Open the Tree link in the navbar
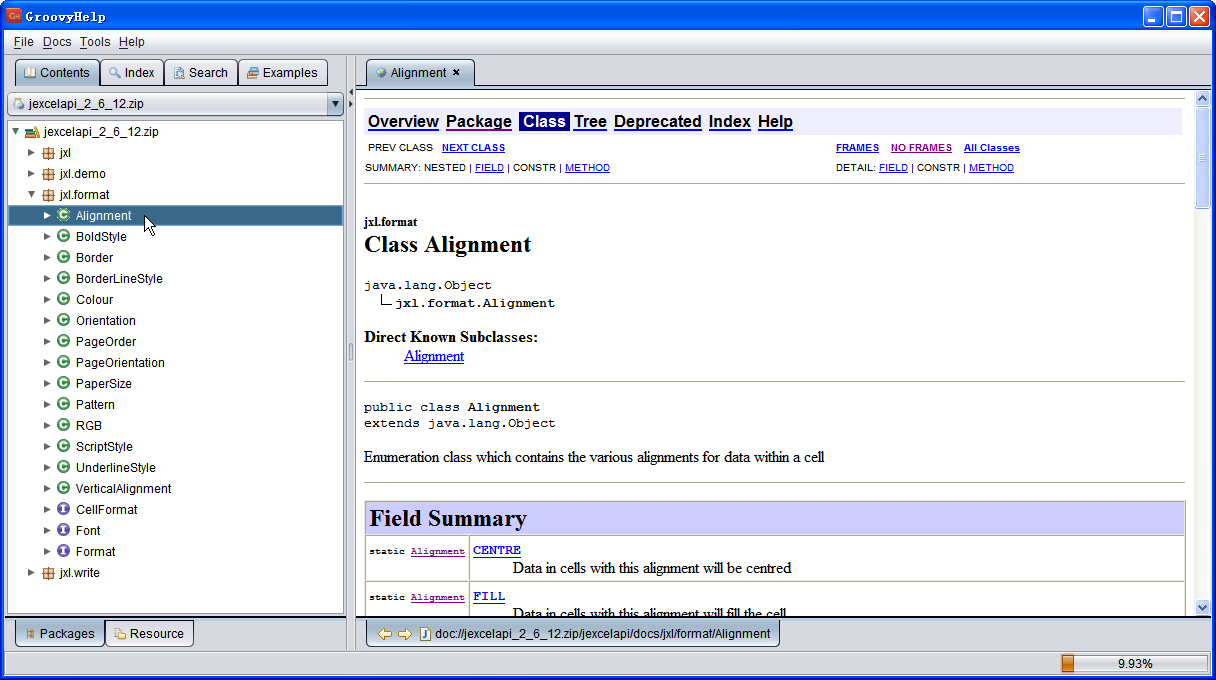1216x680 pixels. pyautogui.click(x=590, y=121)
